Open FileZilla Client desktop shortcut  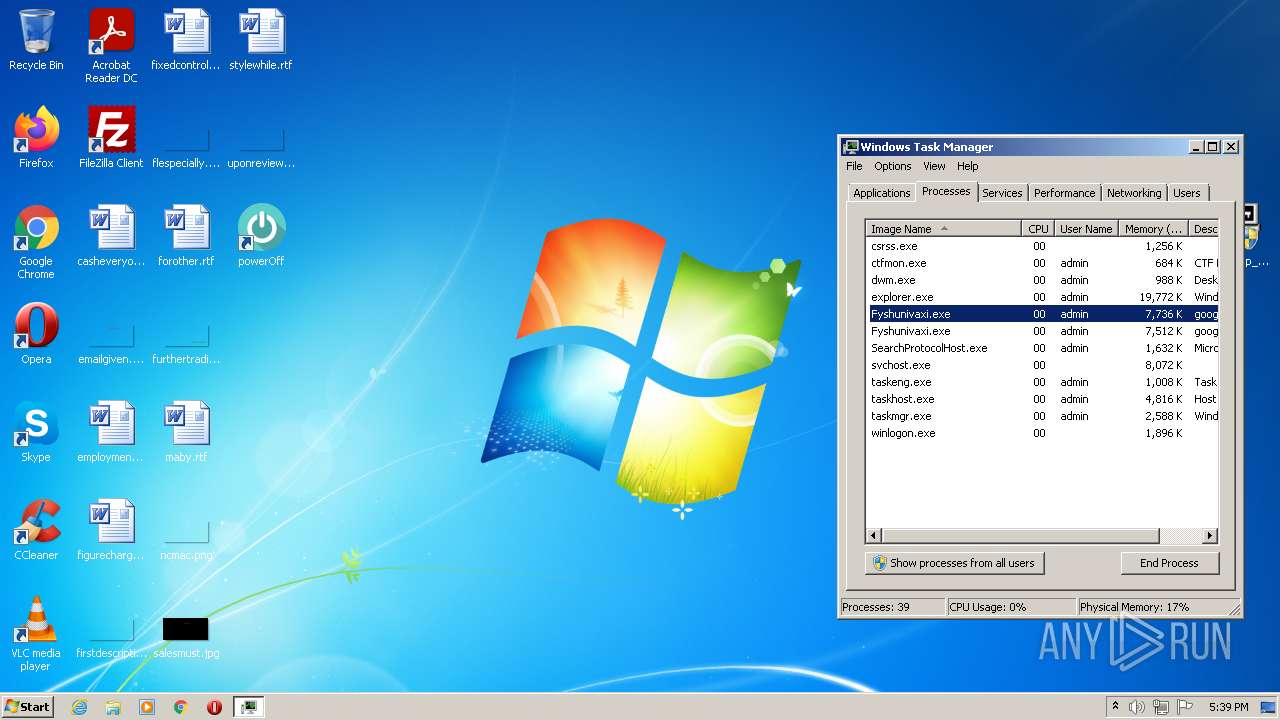pyautogui.click(x=111, y=138)
